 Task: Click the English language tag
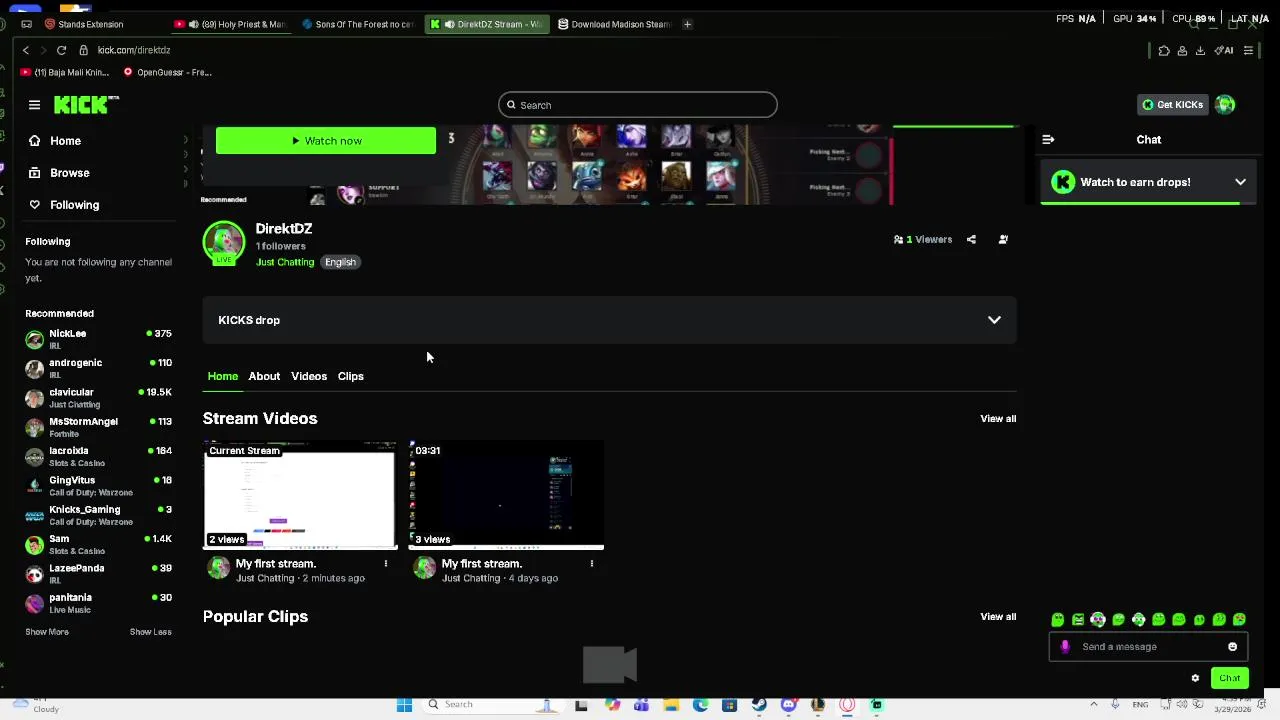[x=340, y=262]
